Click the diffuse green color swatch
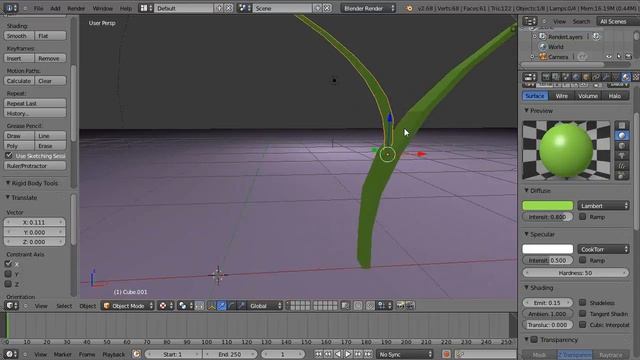 coord(547,206)
